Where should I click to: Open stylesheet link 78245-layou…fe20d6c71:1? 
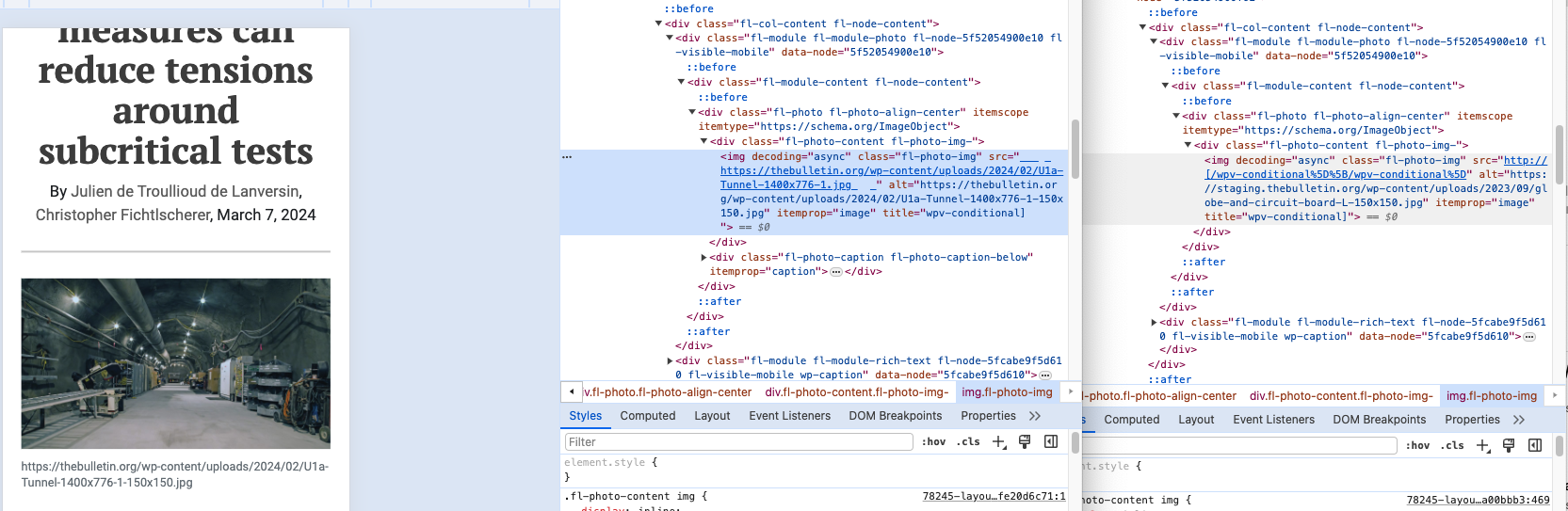coord(994,496)
